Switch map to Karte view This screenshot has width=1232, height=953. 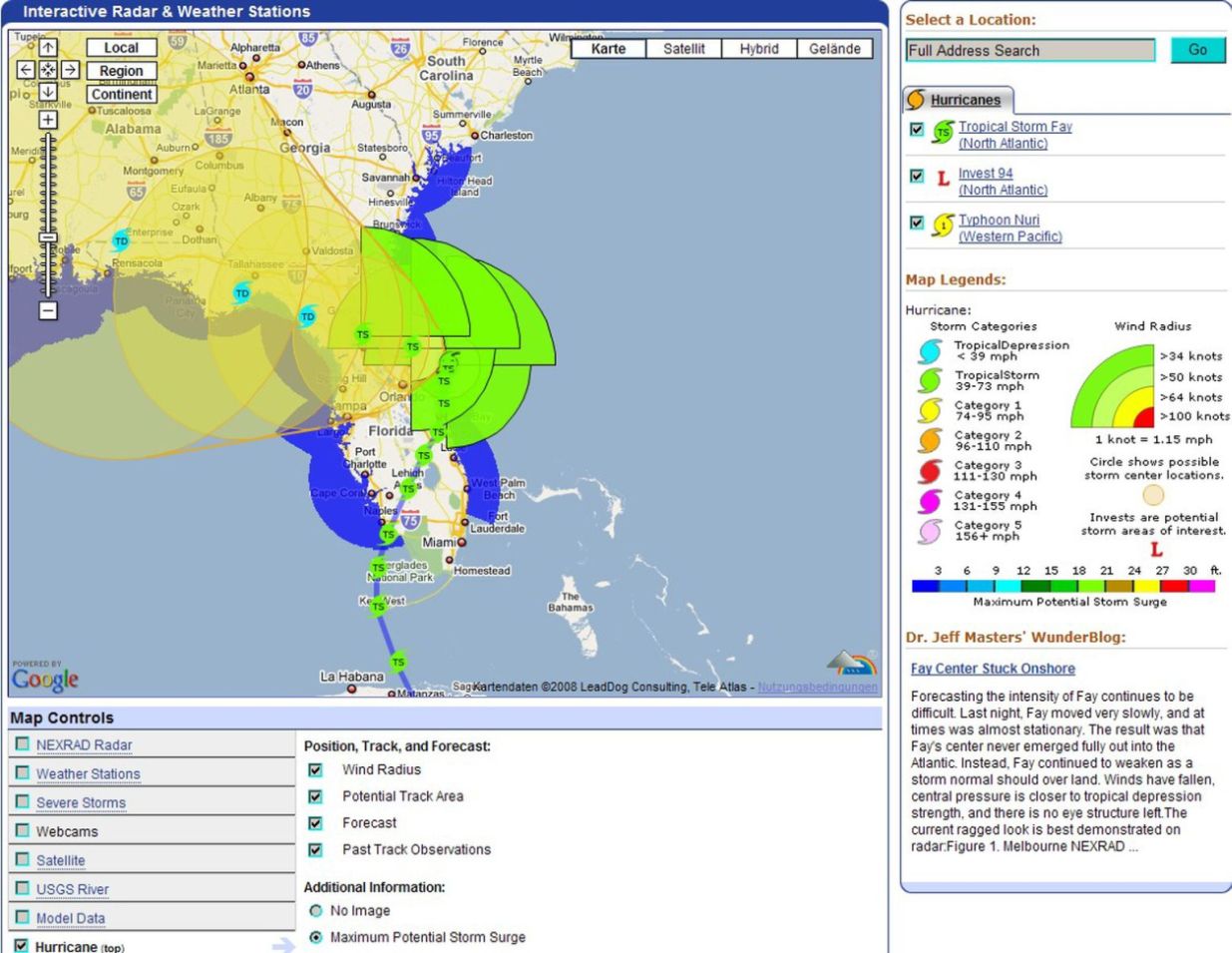click(609, 48)
